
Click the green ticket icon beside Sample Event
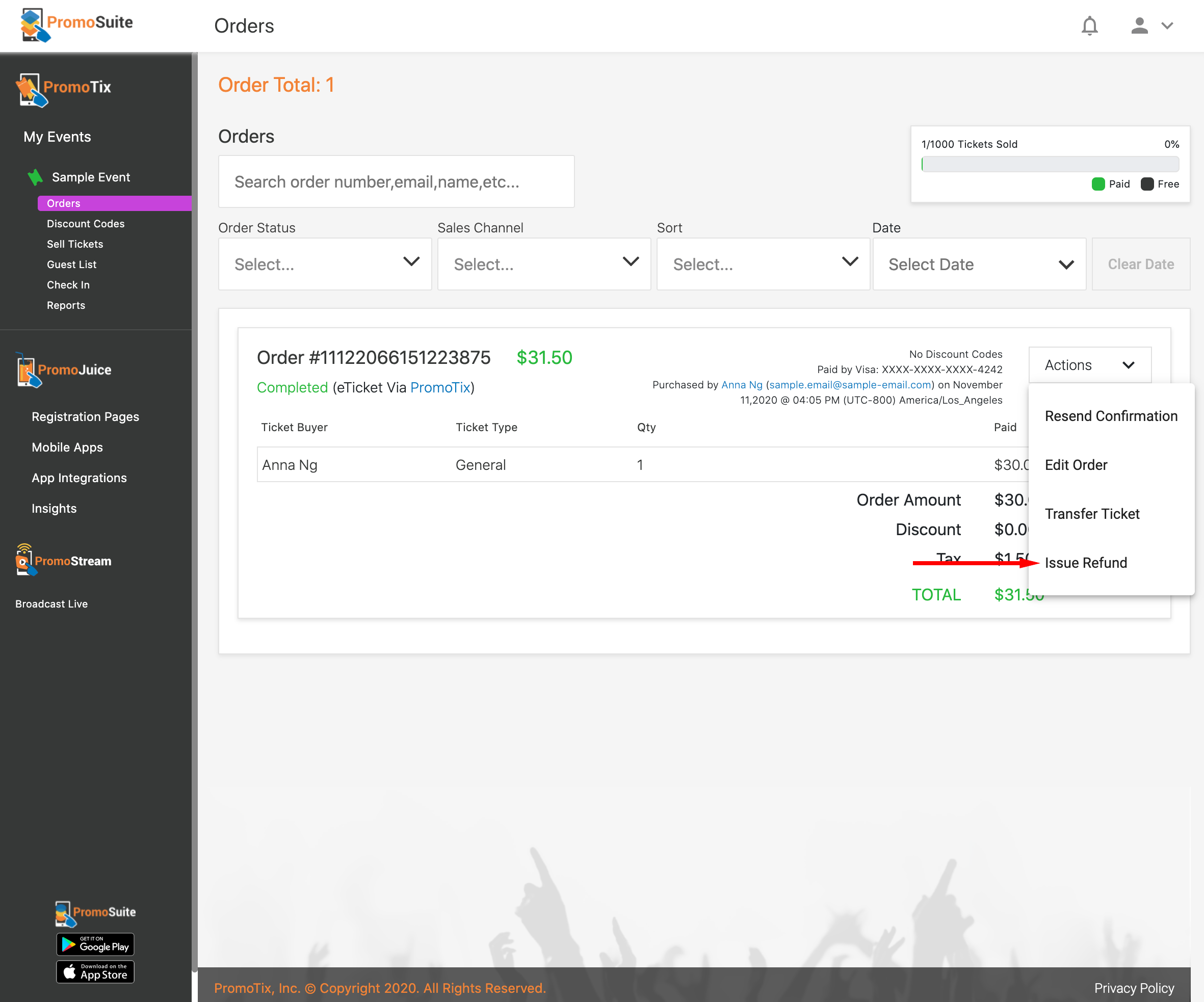[x=36, y=177]
